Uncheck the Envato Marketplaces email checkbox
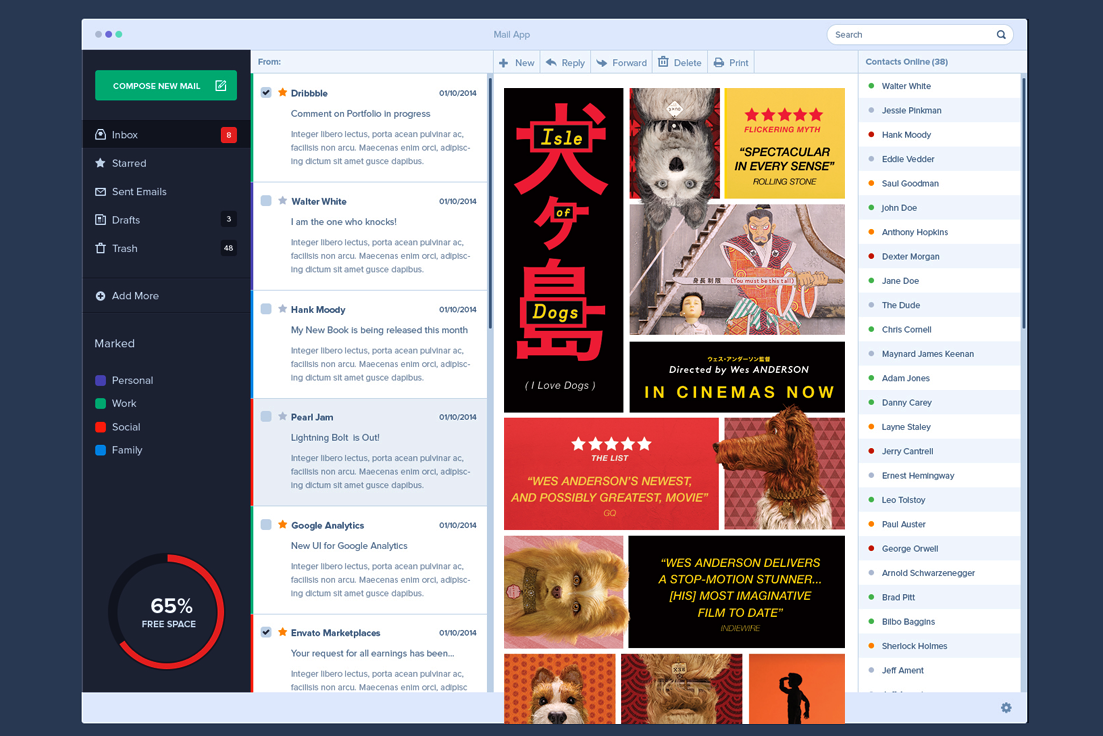Image resolution: width=1103 pixels, height=736 pixels. 266,632
